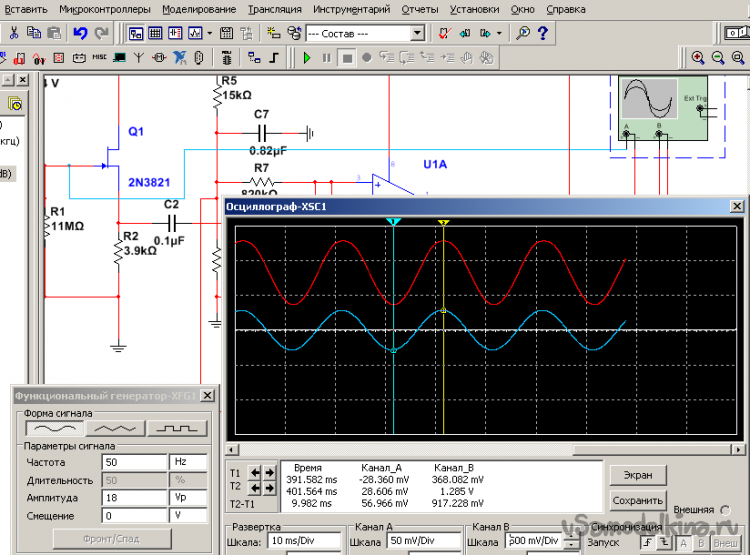The height and width of the screenshot is (555, 750).
Task: Open the Hz frequency unit selector
Action: point(187,463)
